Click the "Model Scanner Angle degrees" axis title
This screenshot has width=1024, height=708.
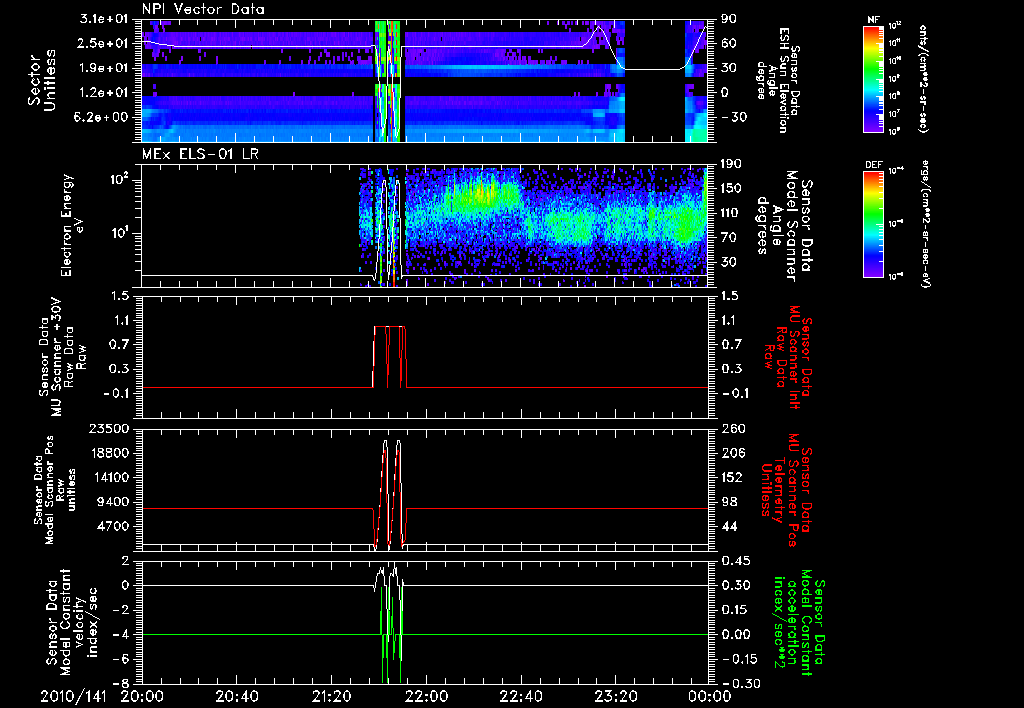(x=784, y=226)
